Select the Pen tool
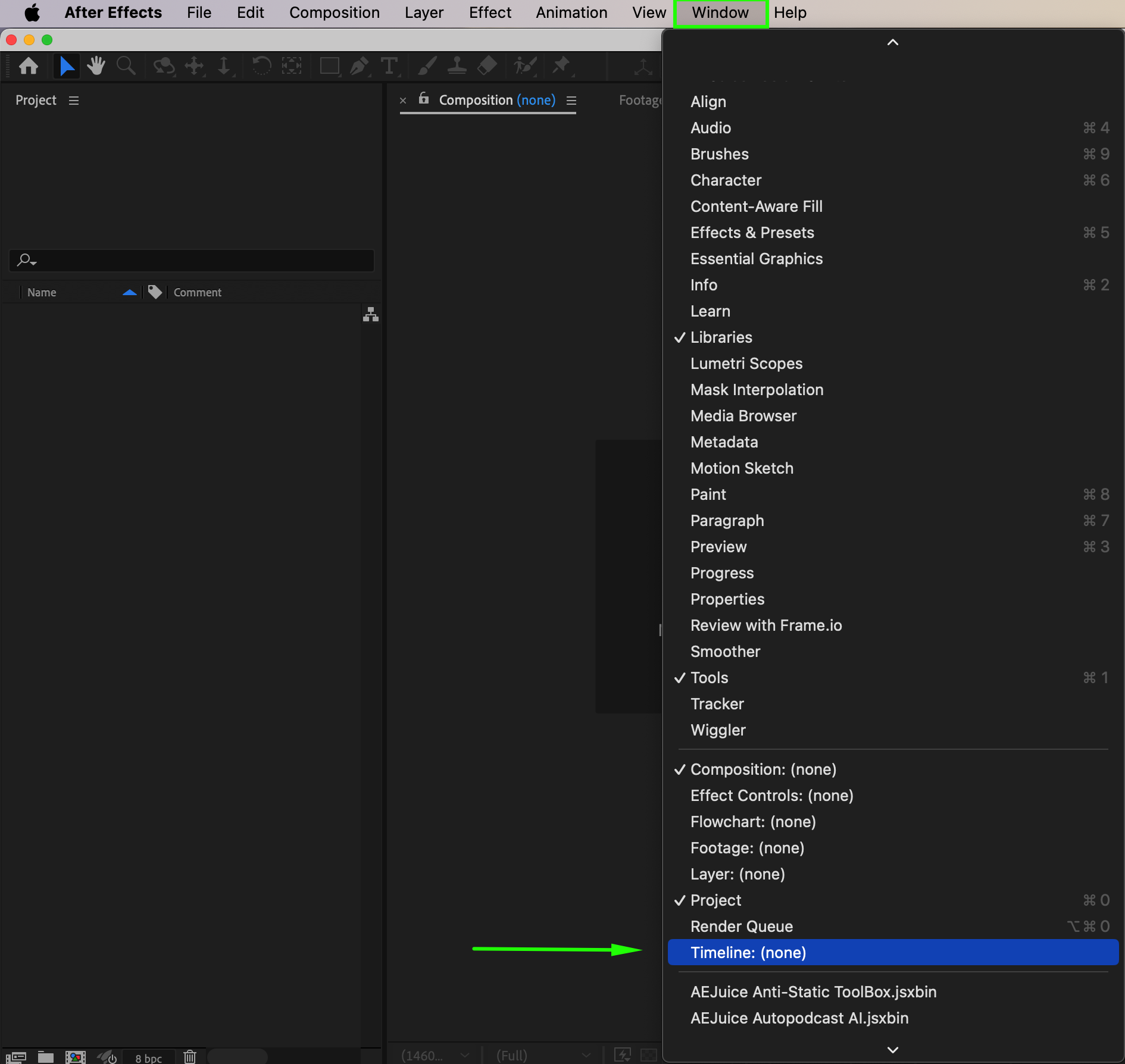This screenshot has width=1125, height=1064. coord(359,65)
